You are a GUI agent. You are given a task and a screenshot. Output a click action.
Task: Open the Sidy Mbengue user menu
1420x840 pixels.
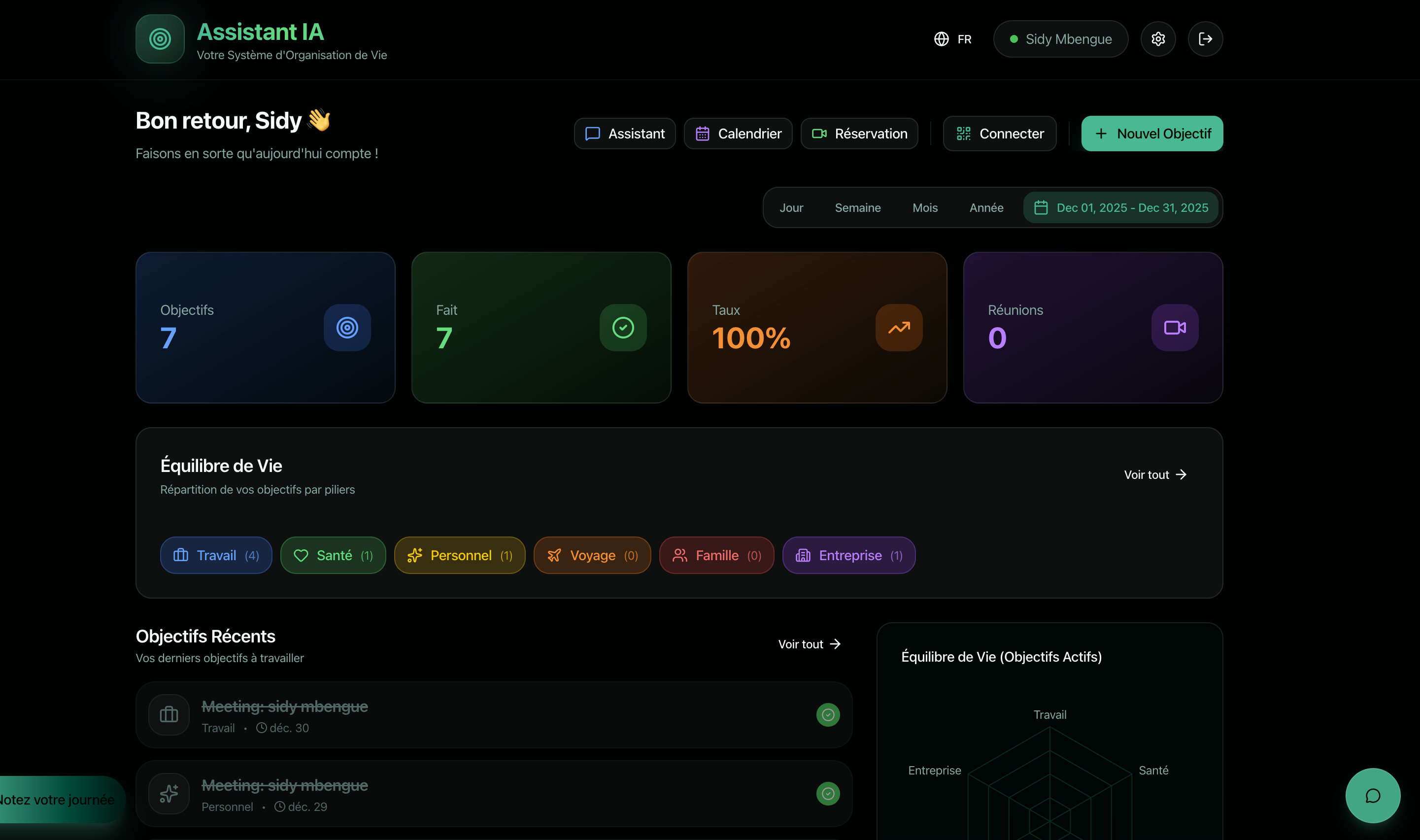[1060, 39]
